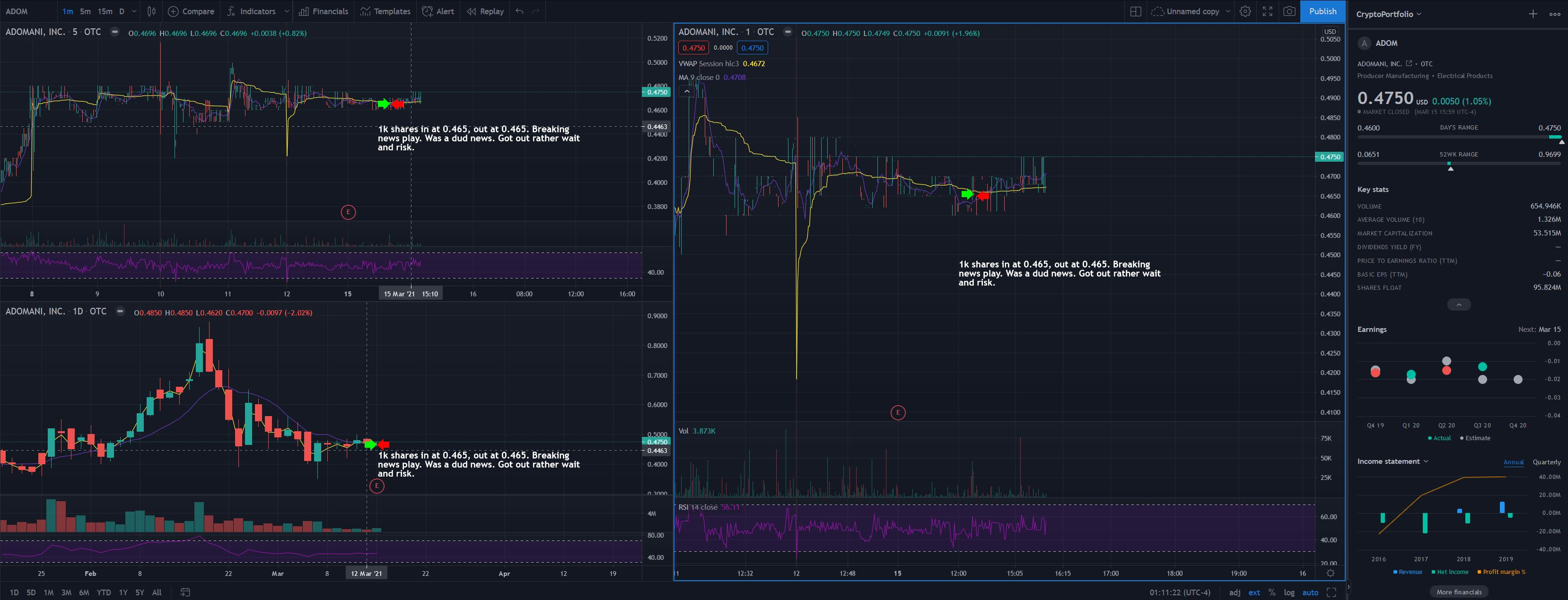The width and height of the screenshot is (1568, 600).
Task: Open the candlestick chart style selector
Action: point(151,11)
